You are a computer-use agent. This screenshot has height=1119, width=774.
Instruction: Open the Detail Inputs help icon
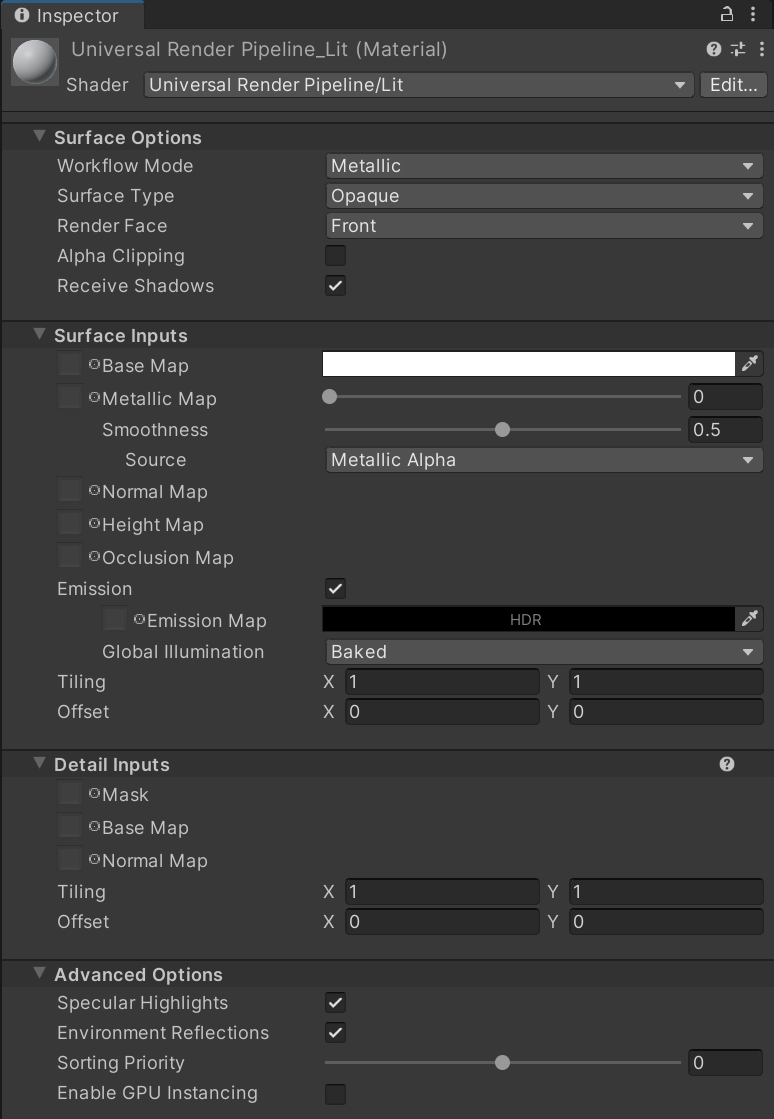click(727, 764)
